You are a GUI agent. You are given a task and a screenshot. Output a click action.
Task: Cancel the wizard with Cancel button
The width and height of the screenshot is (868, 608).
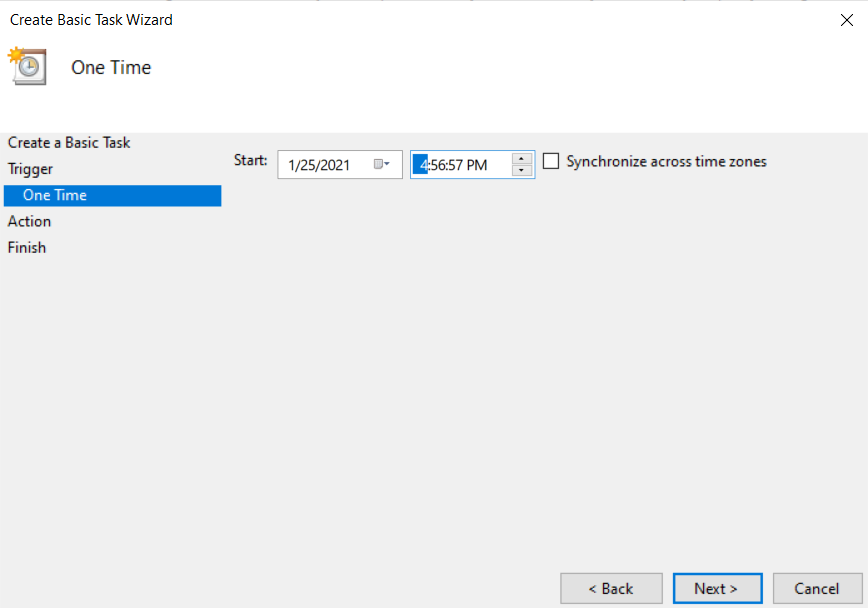(x=818, y=588)
